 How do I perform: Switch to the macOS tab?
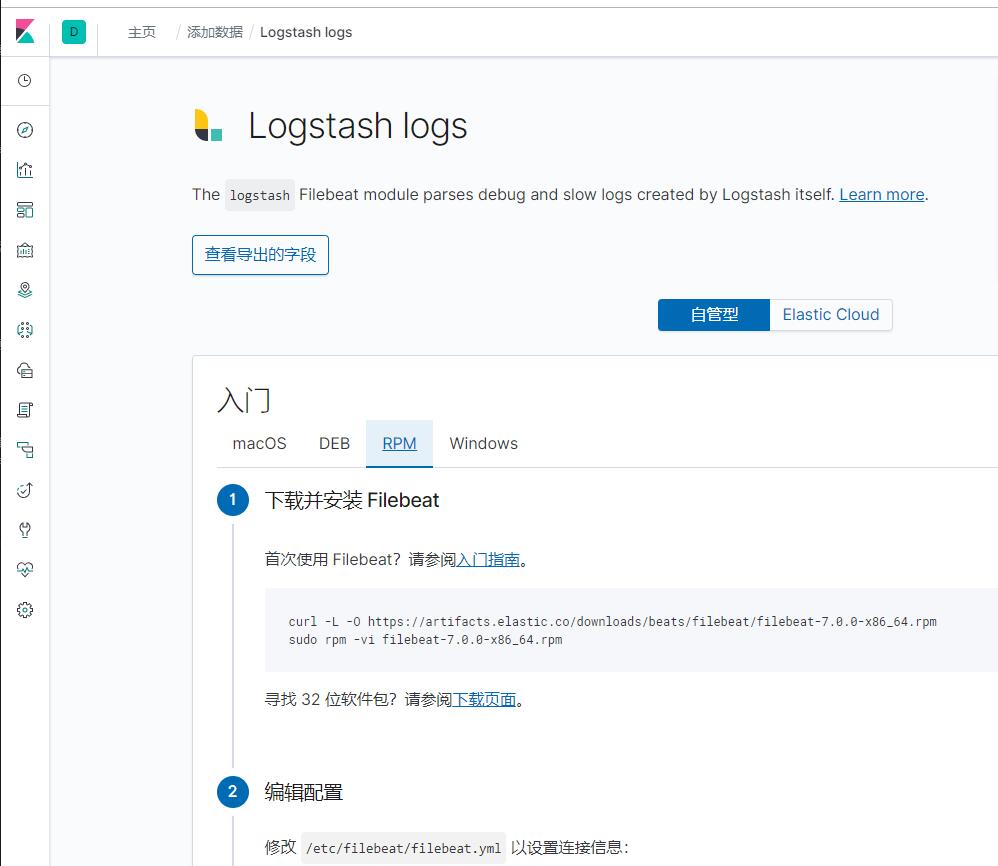(260, 443)
